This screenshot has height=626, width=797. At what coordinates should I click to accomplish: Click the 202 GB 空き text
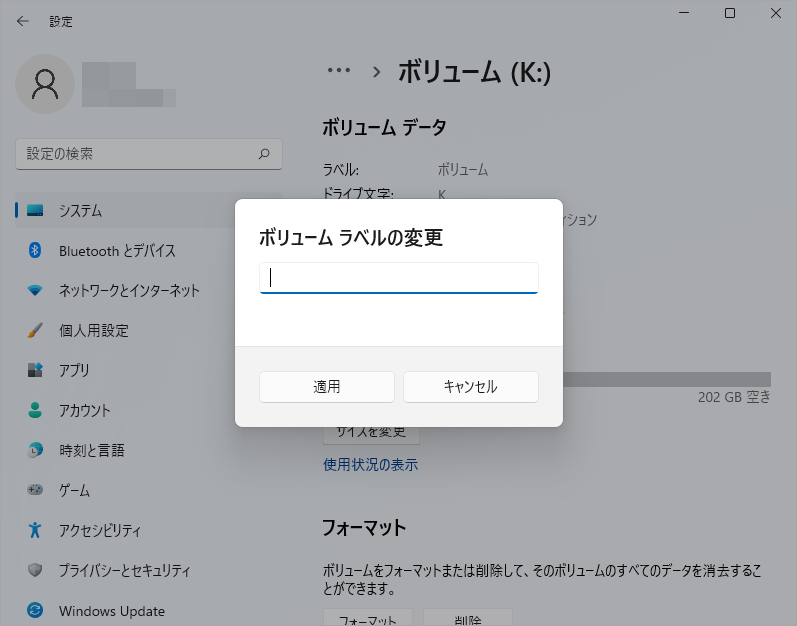pos(734,397)
